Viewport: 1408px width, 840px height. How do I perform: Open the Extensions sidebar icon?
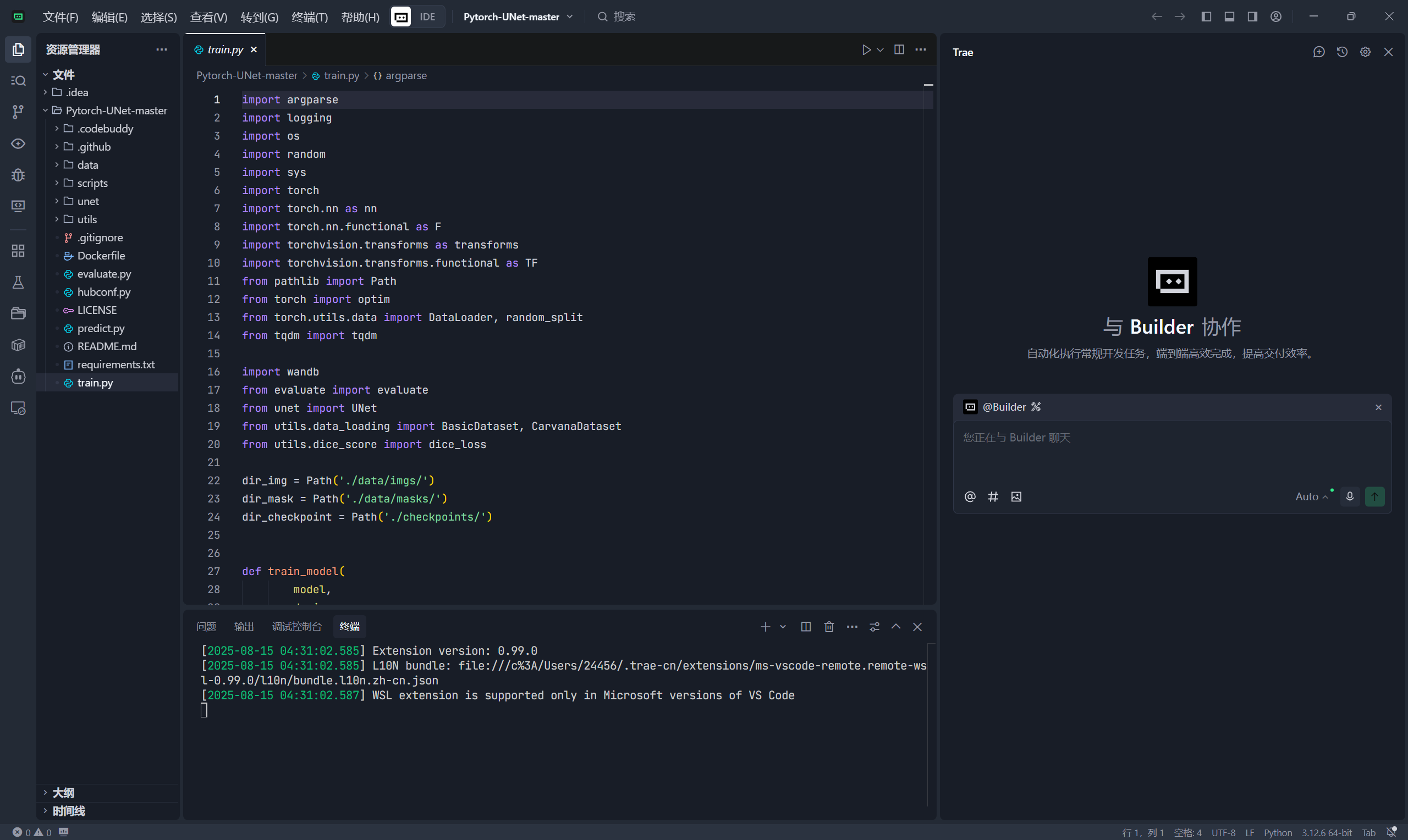point(18,251)
